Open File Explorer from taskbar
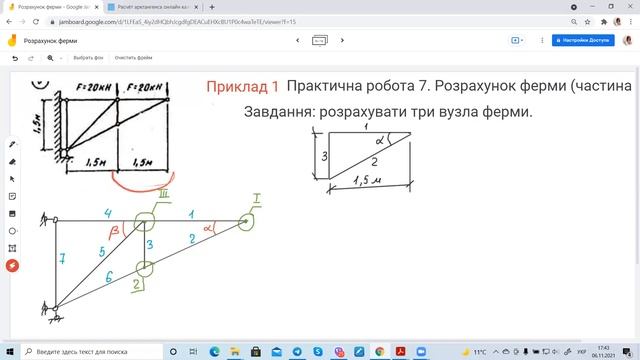This screenshot has width=640, height=360. 235,351
